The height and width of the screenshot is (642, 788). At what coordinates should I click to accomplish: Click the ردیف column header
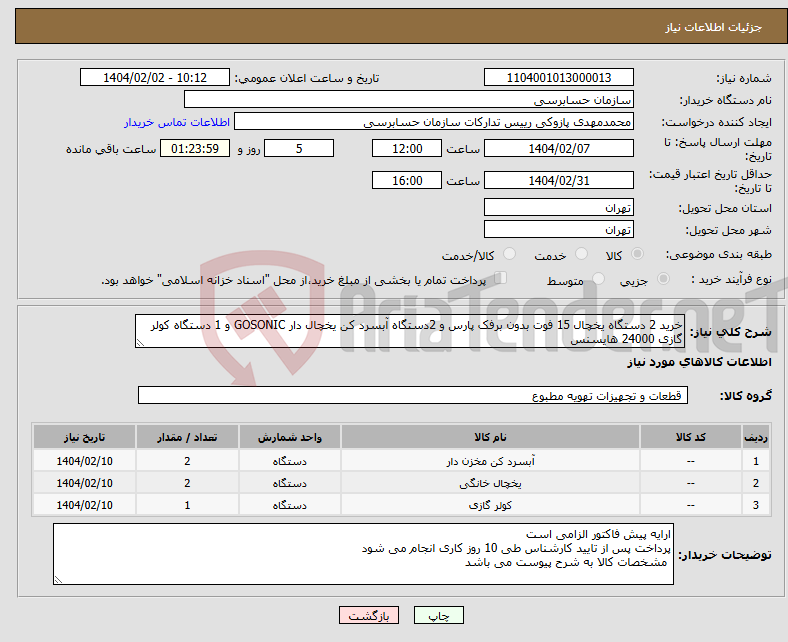(x=756, y=437)
